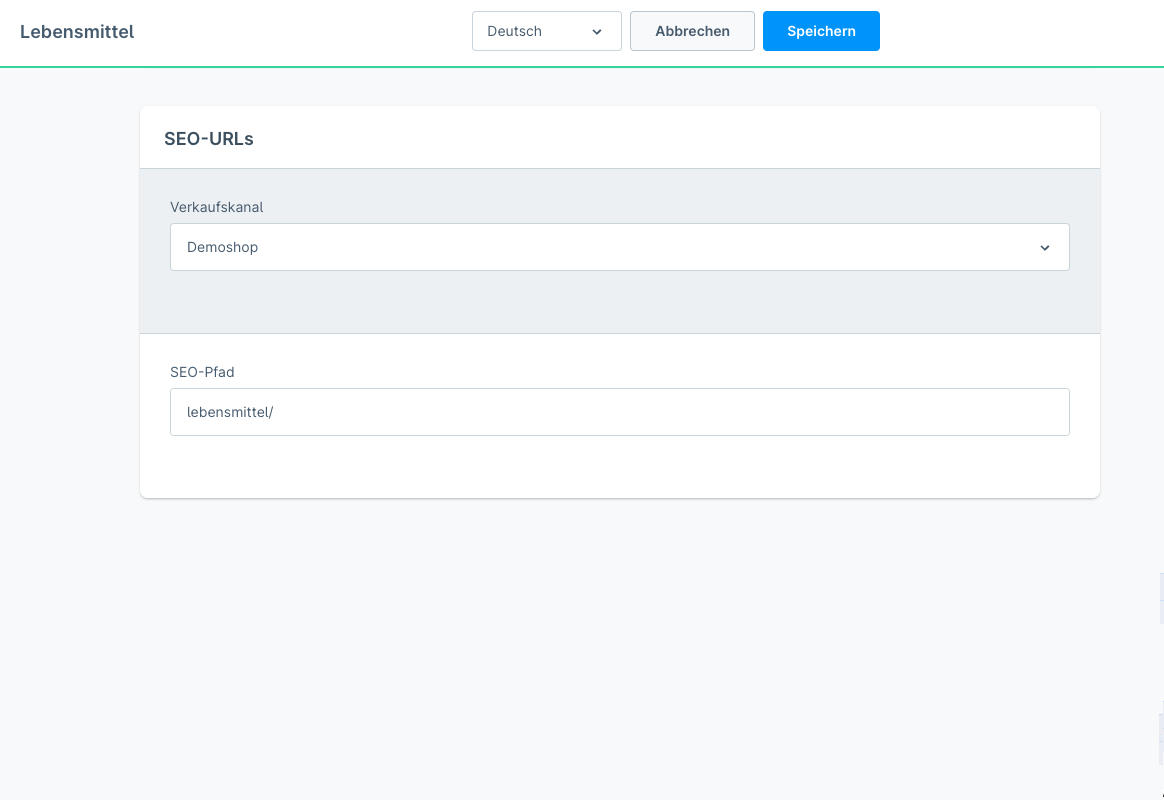Click the Abbrechen button
The image size is (1164, 800).
[x=692, y=31]
